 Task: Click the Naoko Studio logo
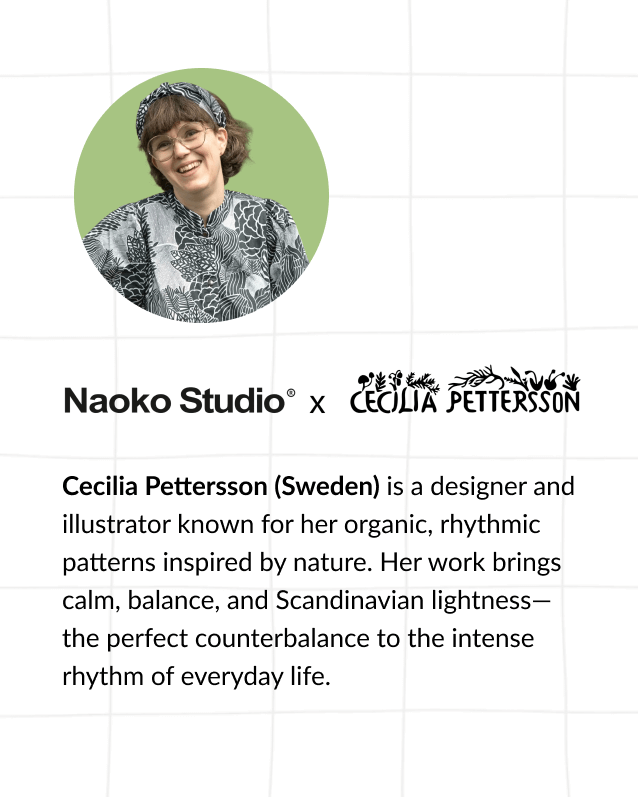[x=175, y=402]
